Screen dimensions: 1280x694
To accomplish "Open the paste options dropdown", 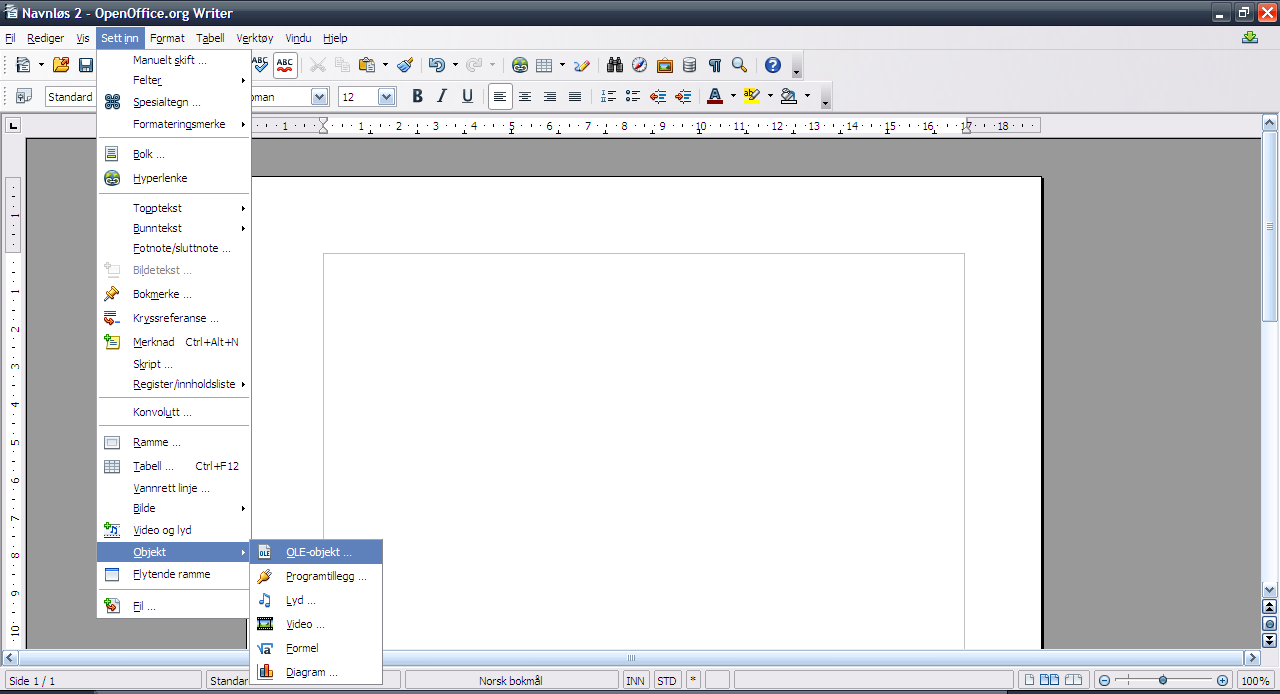I will (385, 65).
